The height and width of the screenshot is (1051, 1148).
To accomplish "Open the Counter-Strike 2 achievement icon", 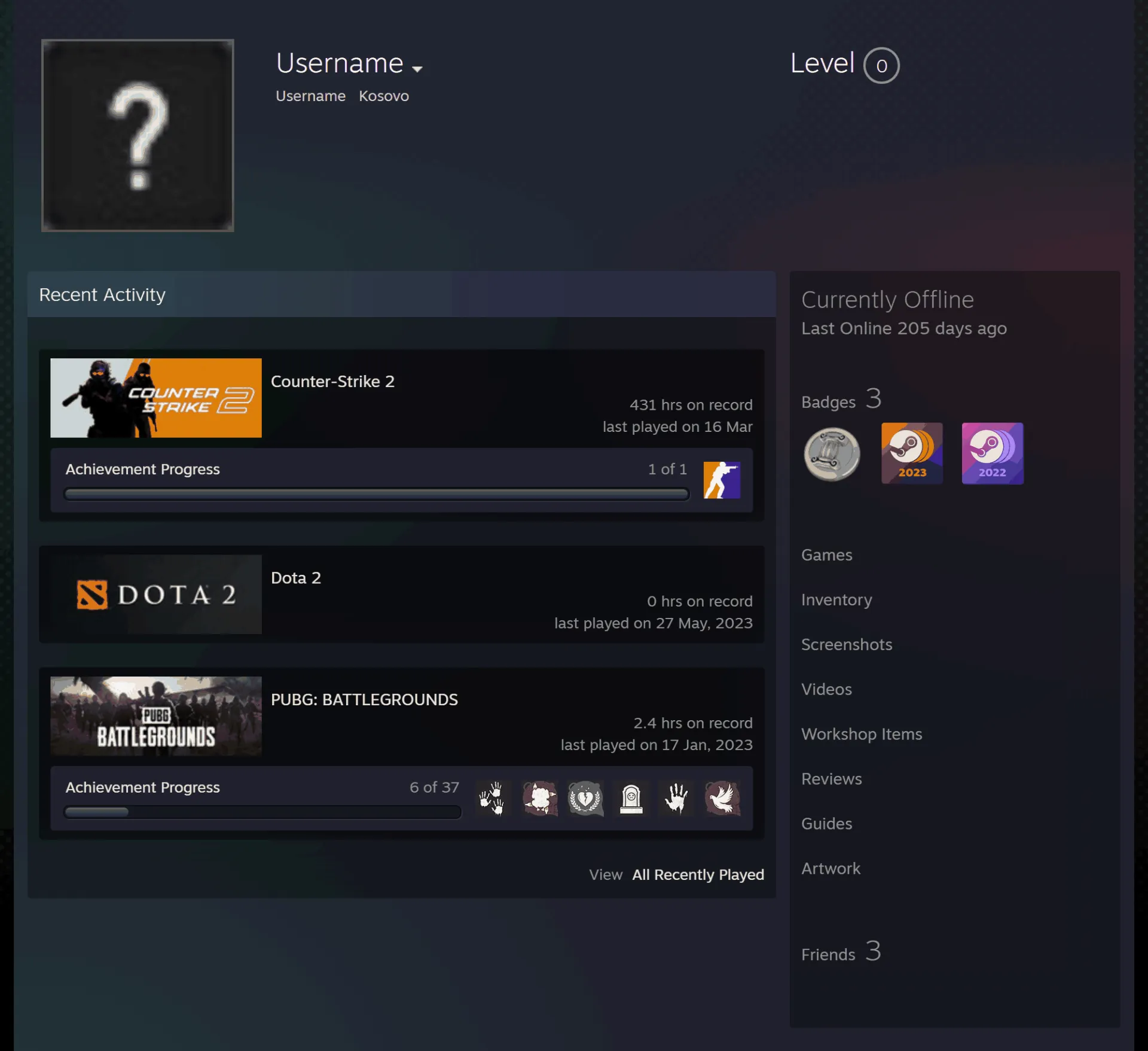I will 722,480.
